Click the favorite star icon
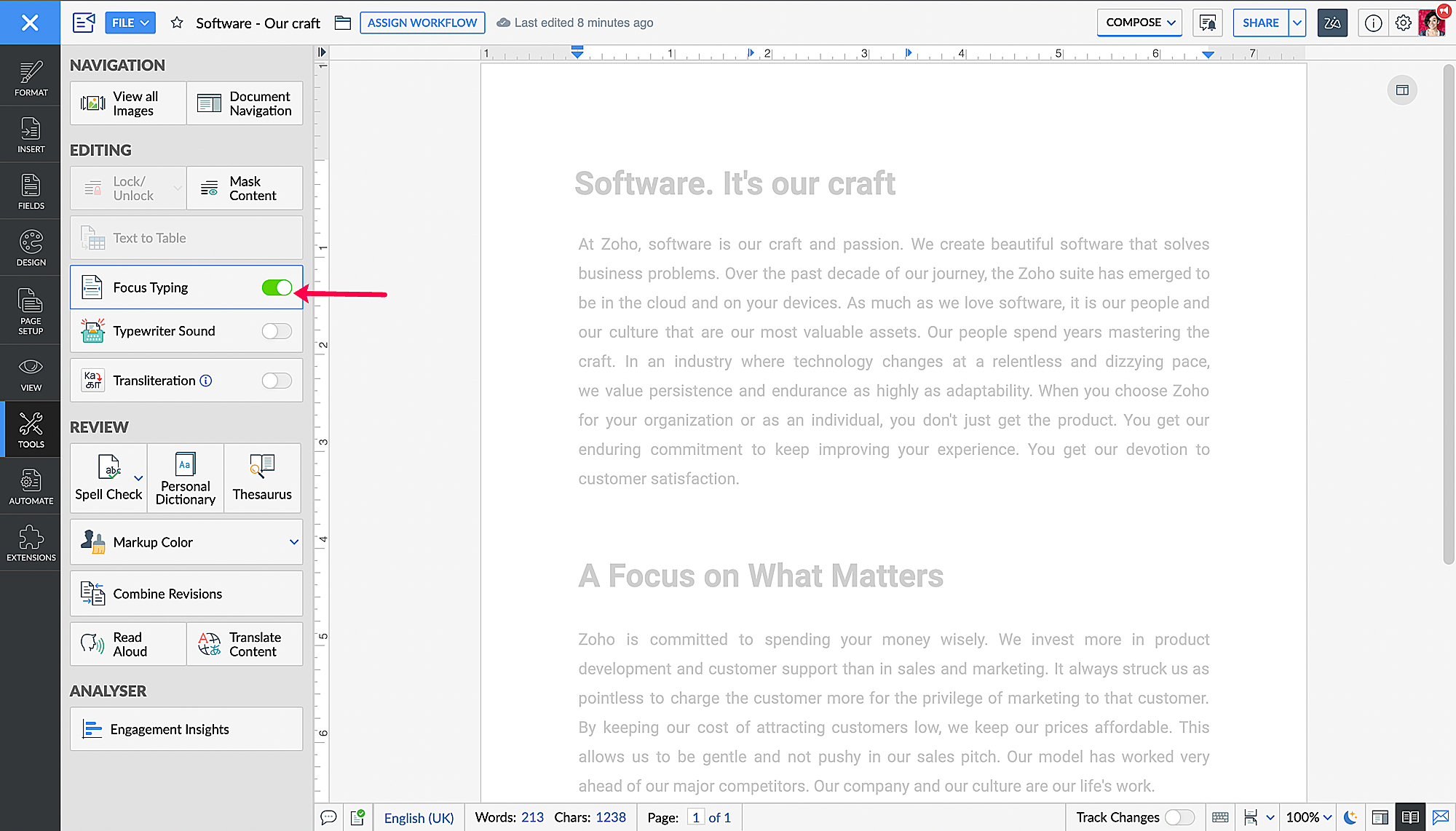Image resolution: width=1456 pixels, height=831 pixels. click(177, 23)
